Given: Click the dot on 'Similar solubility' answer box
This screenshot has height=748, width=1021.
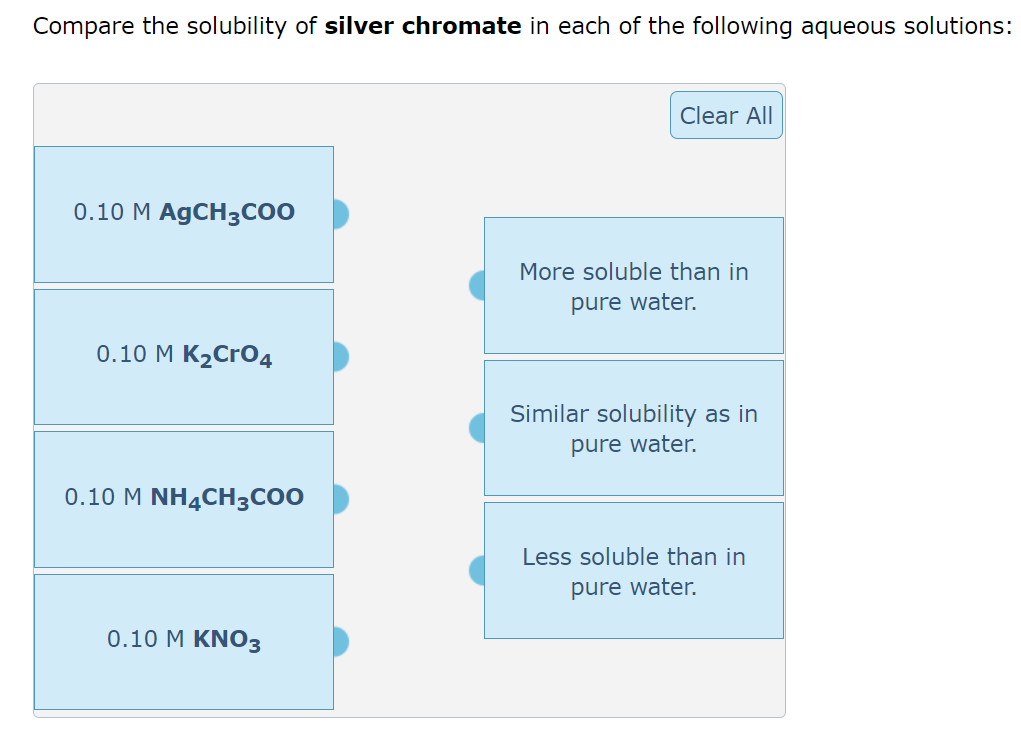Looking at the screenshot, I should (x=477, y=428).
